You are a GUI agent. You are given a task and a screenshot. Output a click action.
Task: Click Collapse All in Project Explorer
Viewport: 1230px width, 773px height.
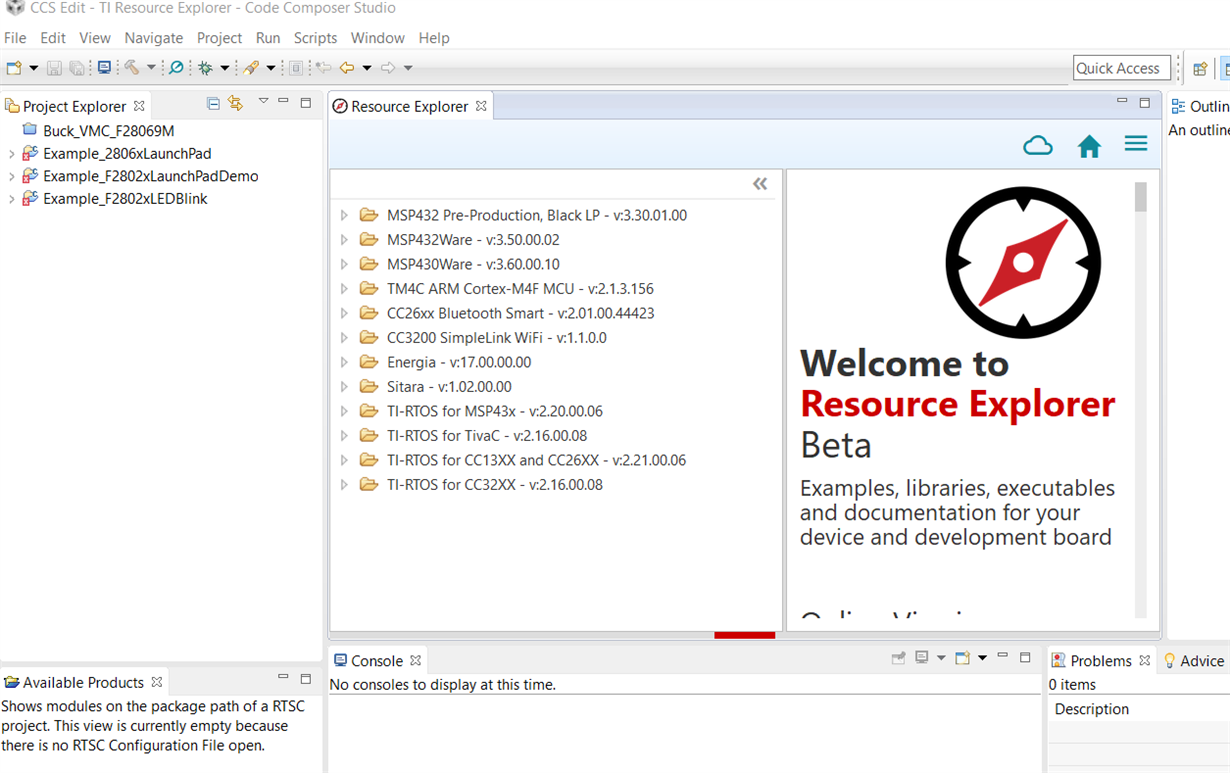[213, 103]
